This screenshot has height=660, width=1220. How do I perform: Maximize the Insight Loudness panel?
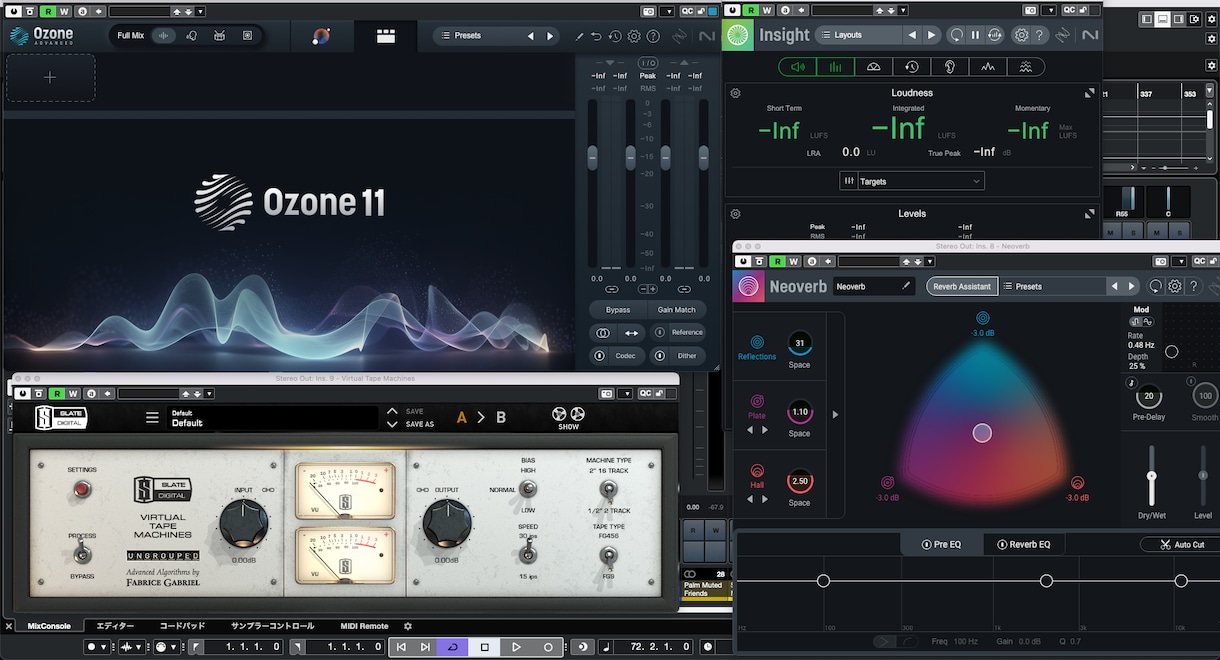[x=1089, y=93]
